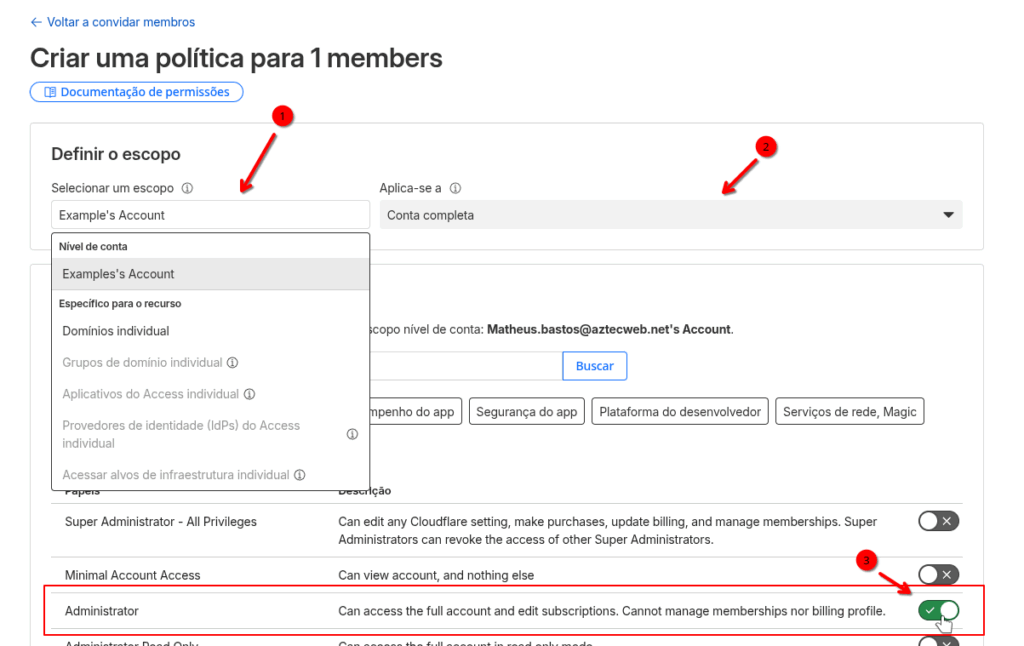Click info icon for Provedores de identidade option
Viewport: 1024px width, 646px height.
click(352, 434)
